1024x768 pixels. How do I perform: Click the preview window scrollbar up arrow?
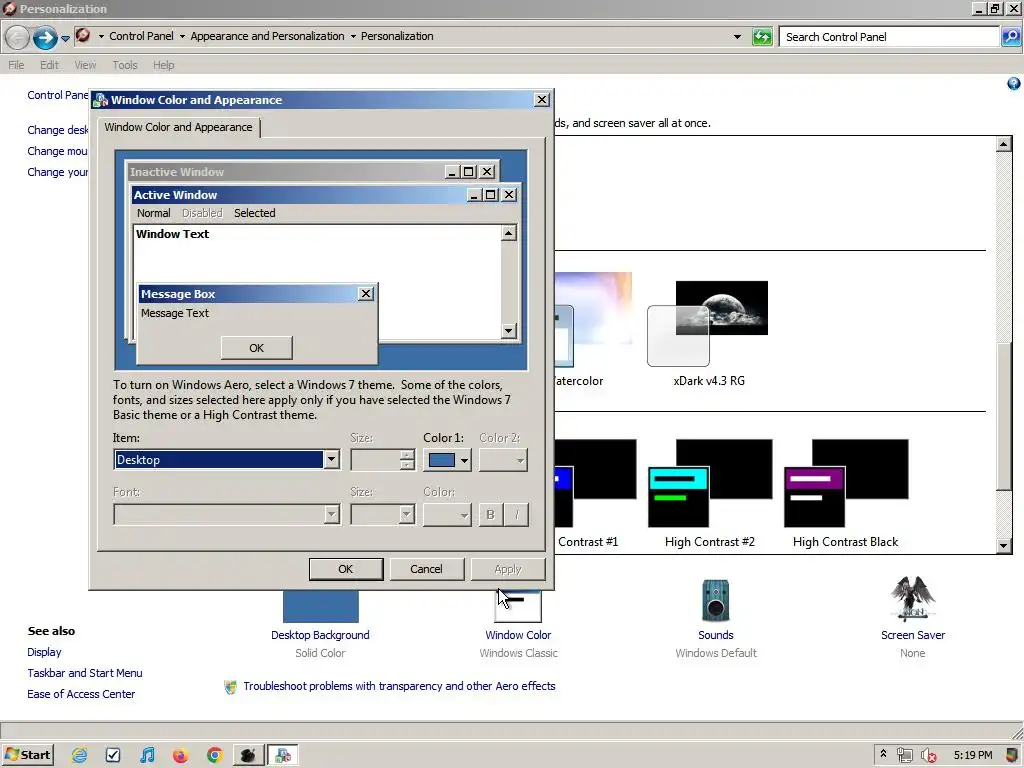tap(509, 233)
